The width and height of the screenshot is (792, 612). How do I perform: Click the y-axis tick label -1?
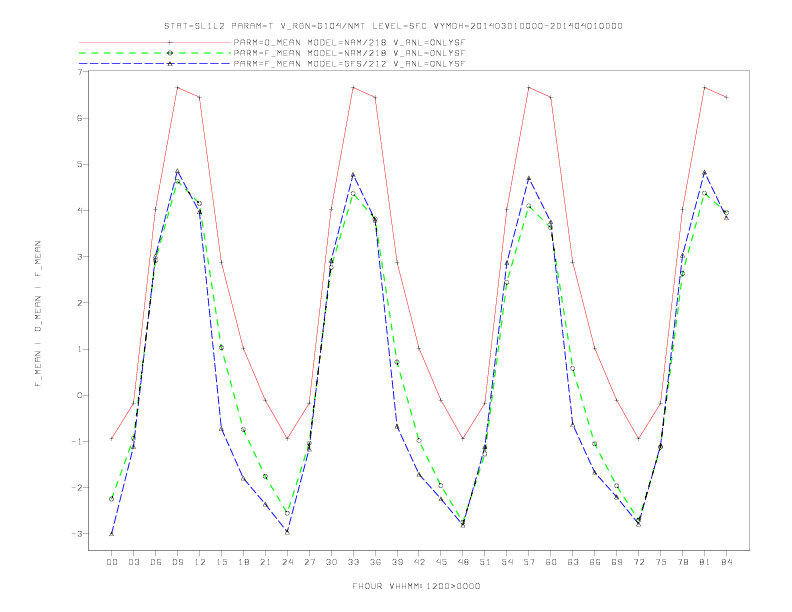76,441
